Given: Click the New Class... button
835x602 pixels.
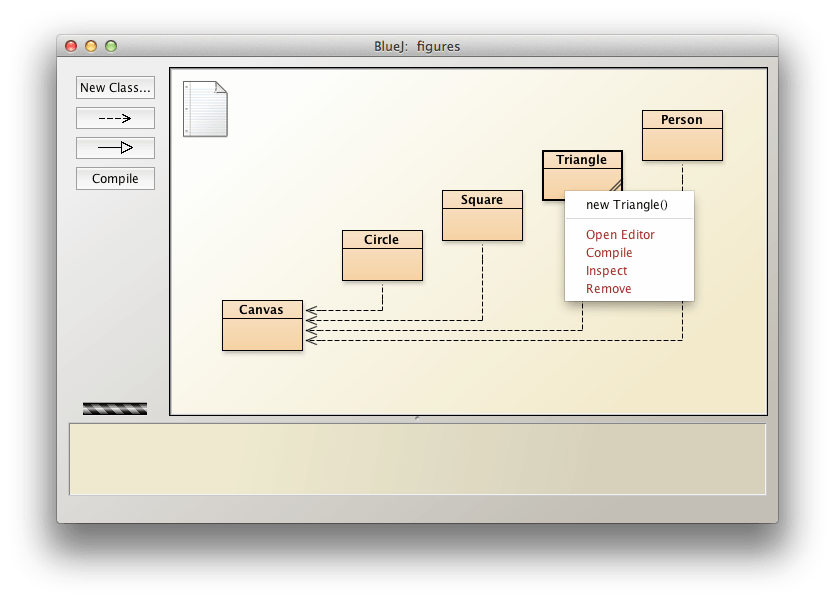Looking at the screenshot, I should click(x=115, y=87).
